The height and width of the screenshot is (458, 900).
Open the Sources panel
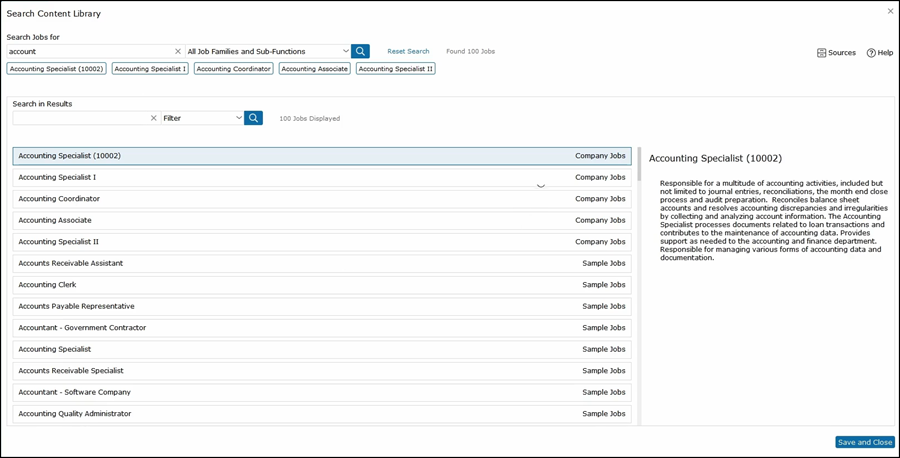click(836, 53)
